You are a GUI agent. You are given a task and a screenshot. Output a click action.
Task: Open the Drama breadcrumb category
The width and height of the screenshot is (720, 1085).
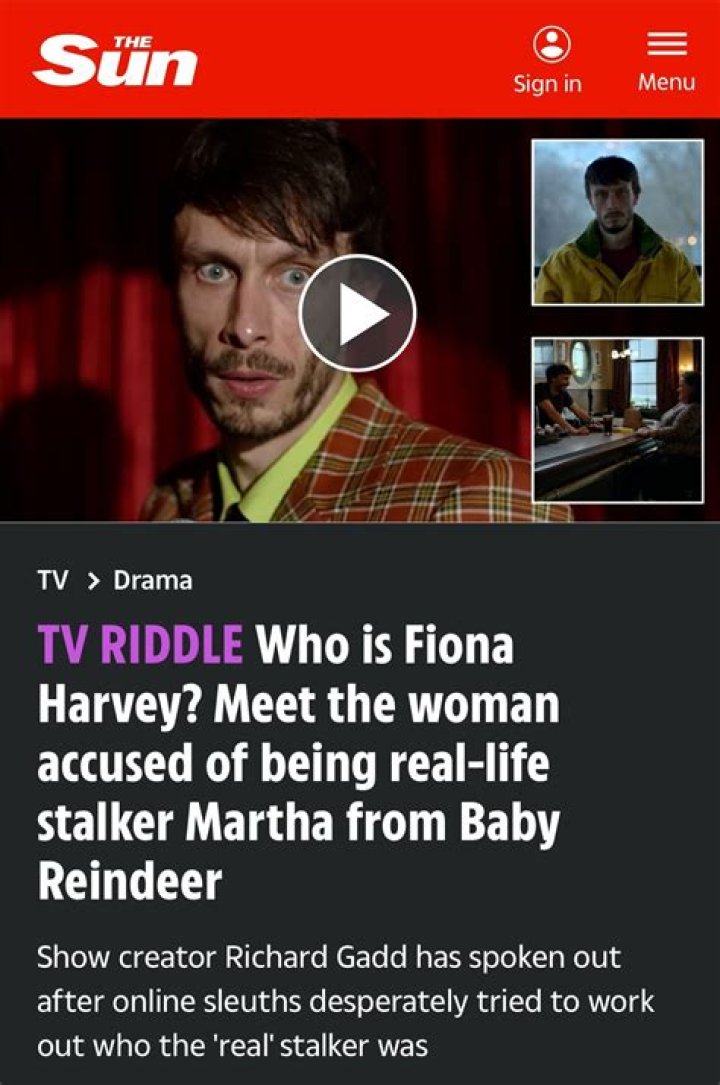click(x=153, y=580)
